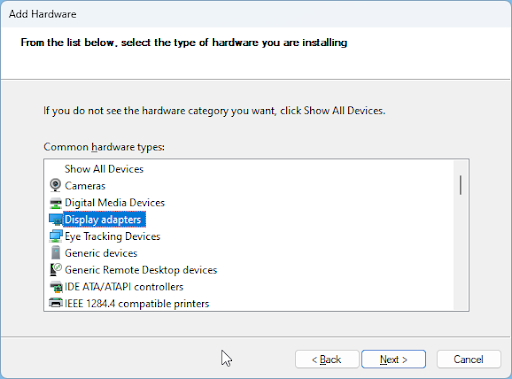Select the Display adapters entry

click(x=104, y=220)
